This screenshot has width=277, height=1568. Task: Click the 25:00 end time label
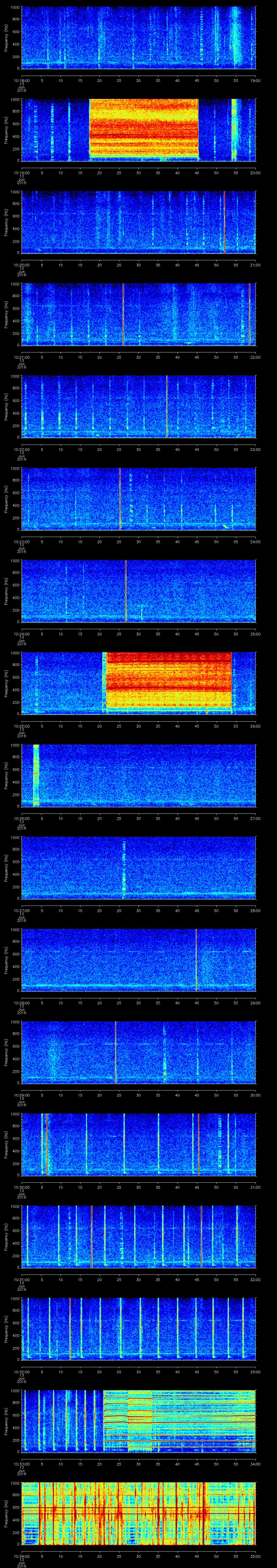pos(256,634)
